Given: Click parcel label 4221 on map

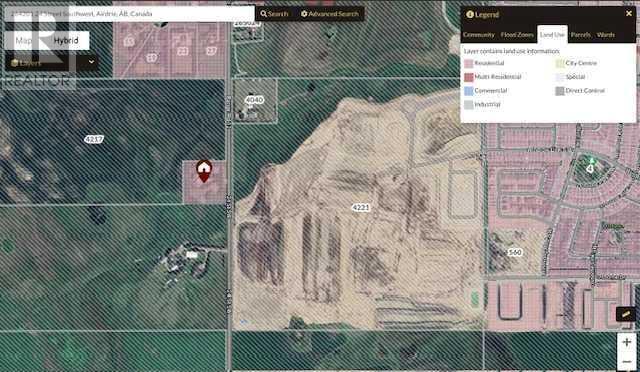Looking at the screenshot, I should 360,208.
